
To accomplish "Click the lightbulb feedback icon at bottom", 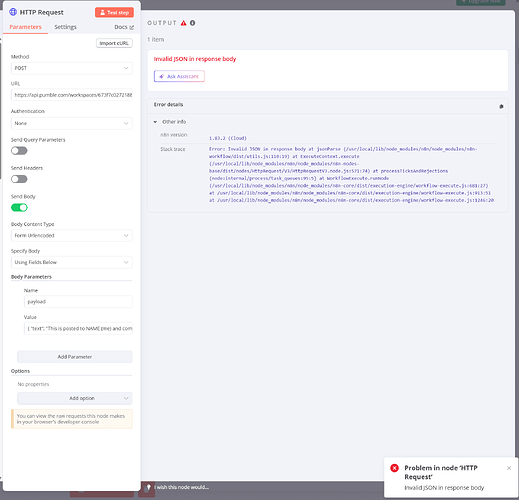I will 149,487.
